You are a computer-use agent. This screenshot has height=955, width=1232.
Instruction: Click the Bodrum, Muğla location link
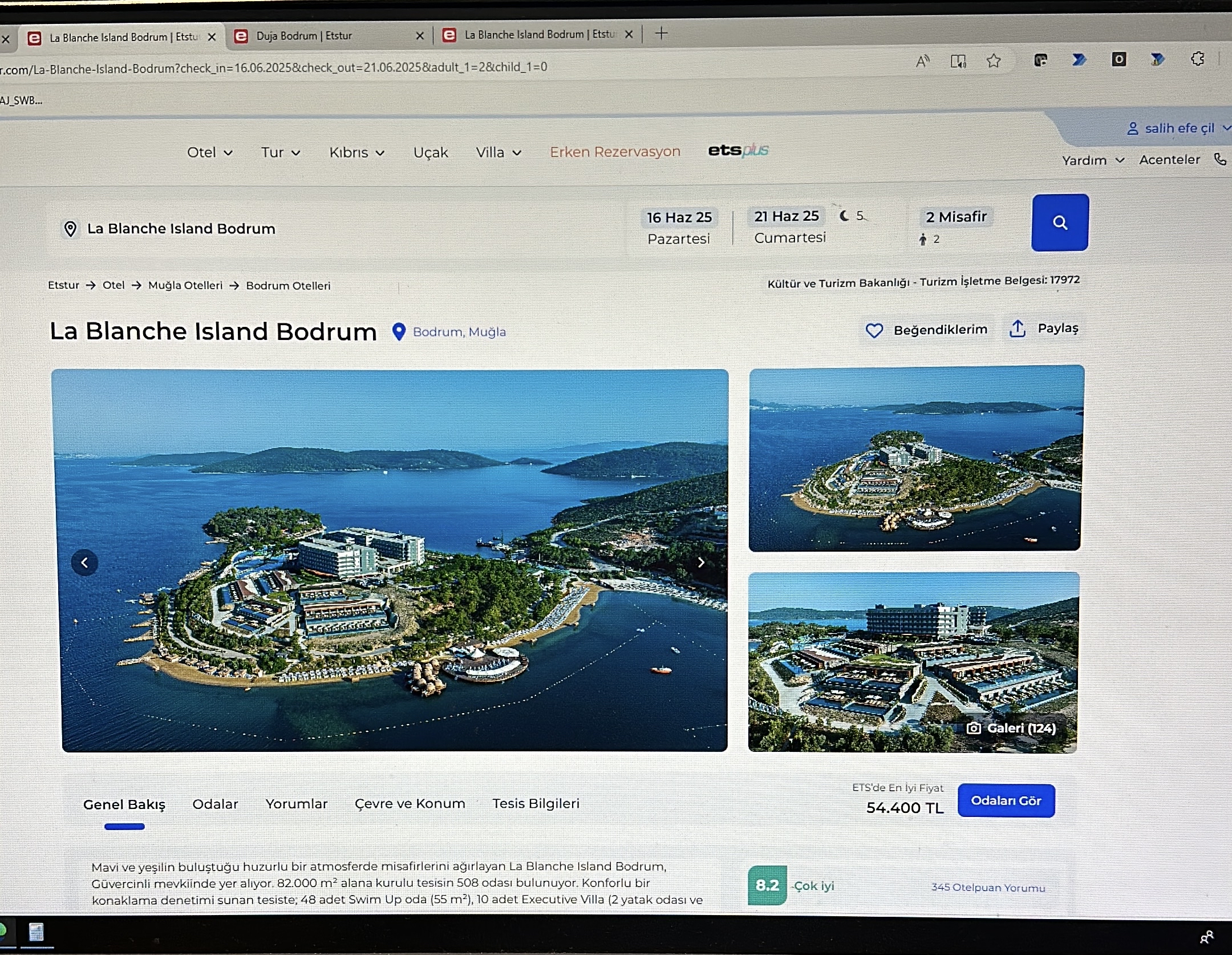click(459, 331)
